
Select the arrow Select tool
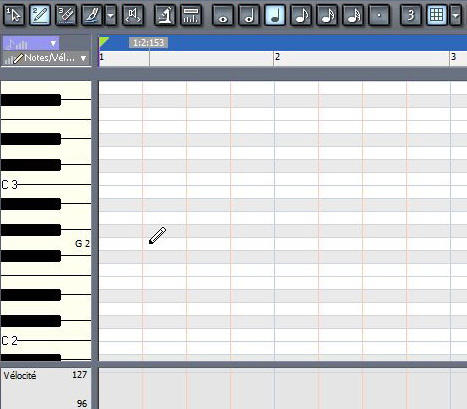click(14, 15)
